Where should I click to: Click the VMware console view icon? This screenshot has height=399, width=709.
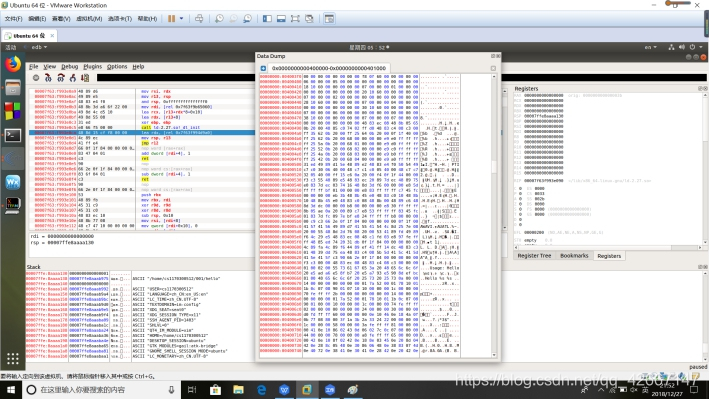click(x=329, y=19)
